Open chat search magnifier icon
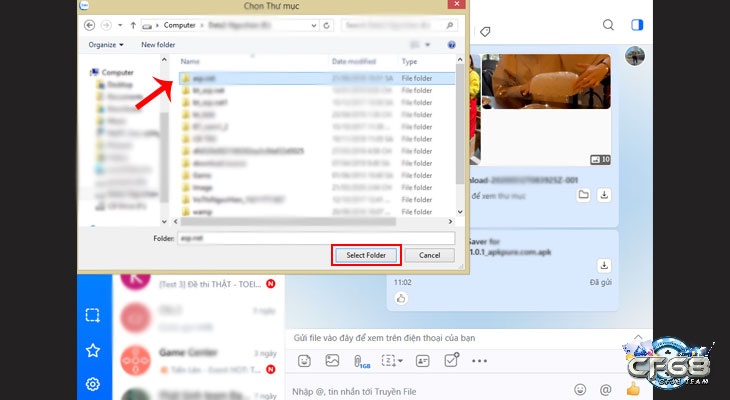This screenshot has width=730, height=400. tap(608, 25)
